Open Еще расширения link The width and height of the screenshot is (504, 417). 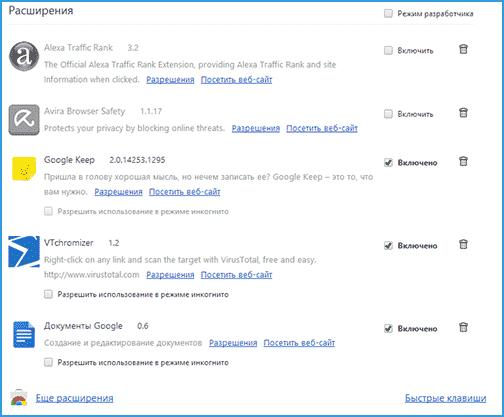74,398
